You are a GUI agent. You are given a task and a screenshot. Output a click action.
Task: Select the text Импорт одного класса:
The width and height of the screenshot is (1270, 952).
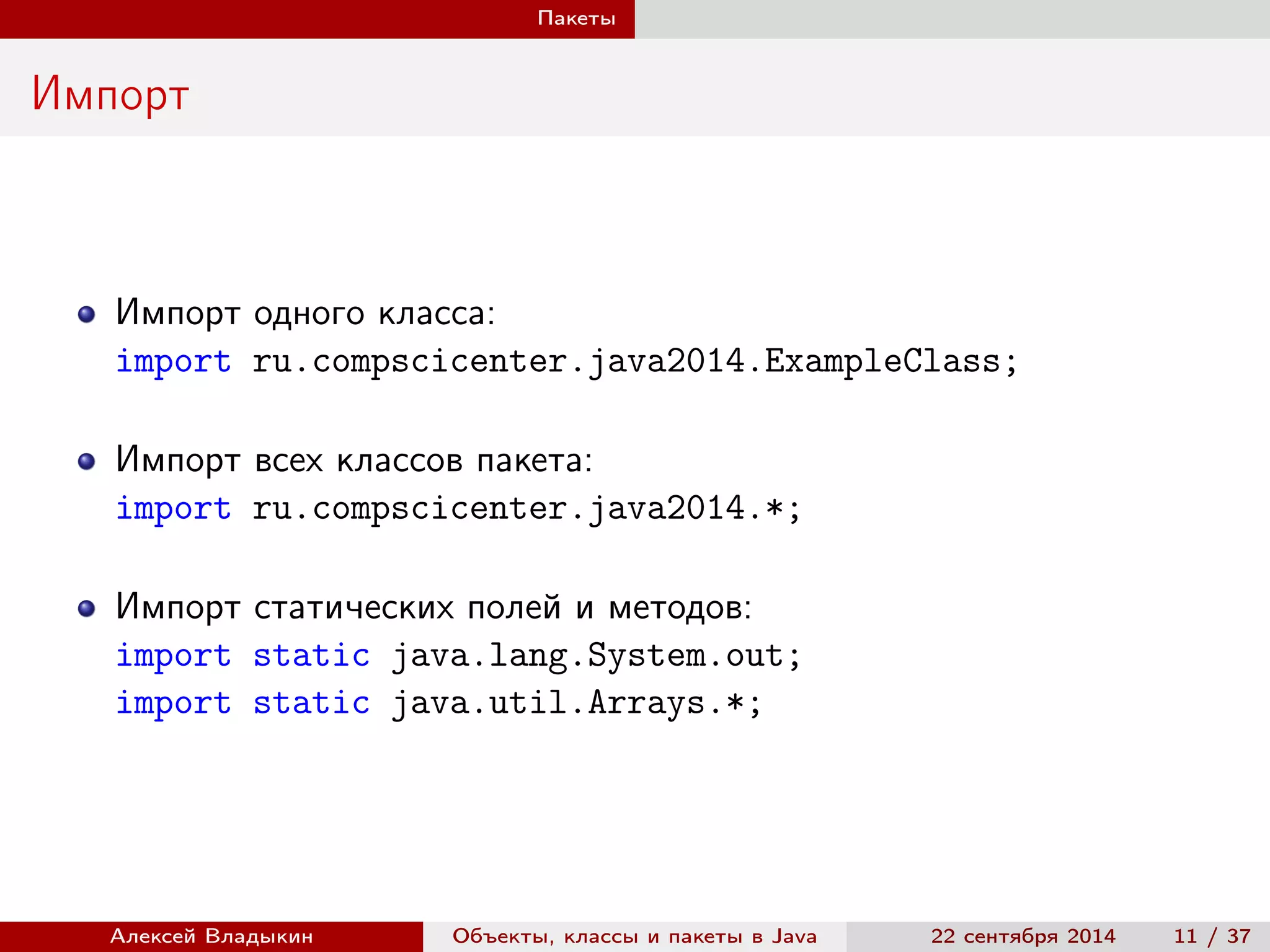click(306, 312)
